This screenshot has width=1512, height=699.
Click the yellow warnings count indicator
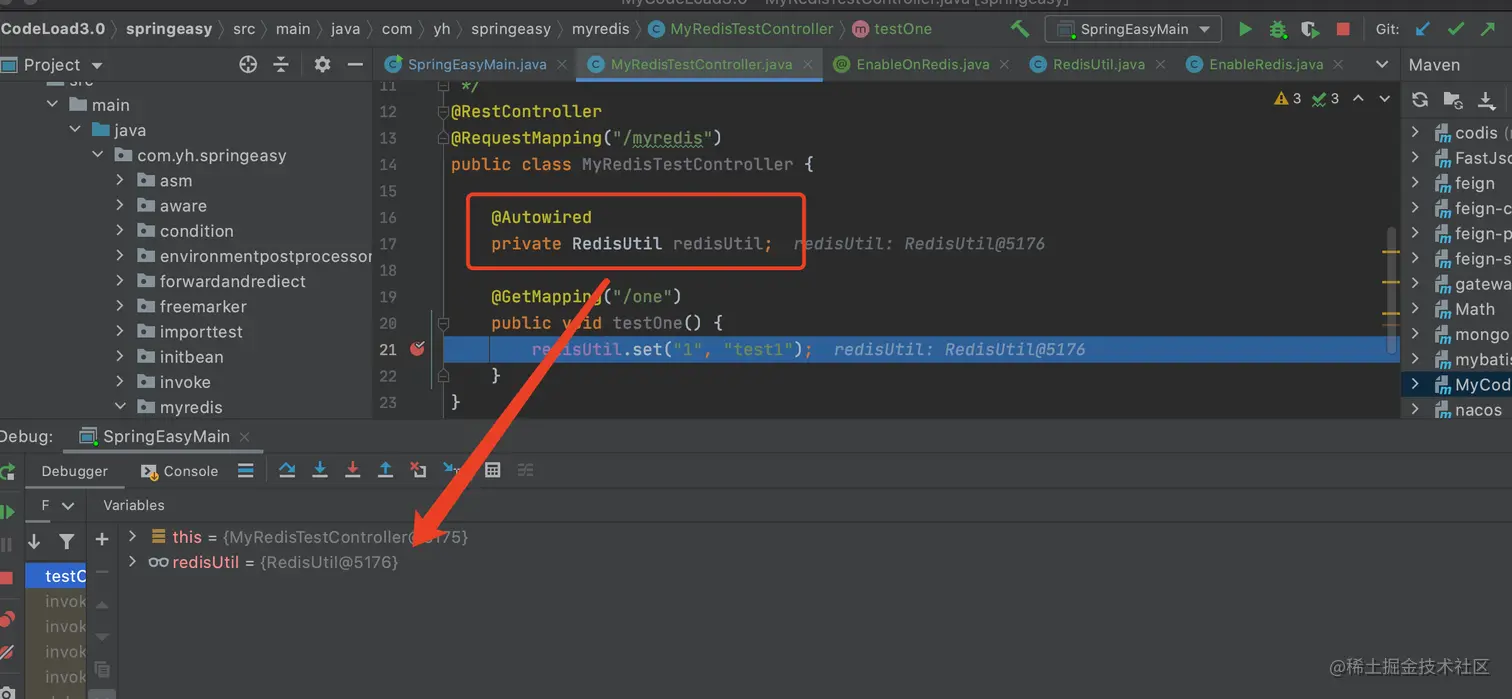[1288, 98]
